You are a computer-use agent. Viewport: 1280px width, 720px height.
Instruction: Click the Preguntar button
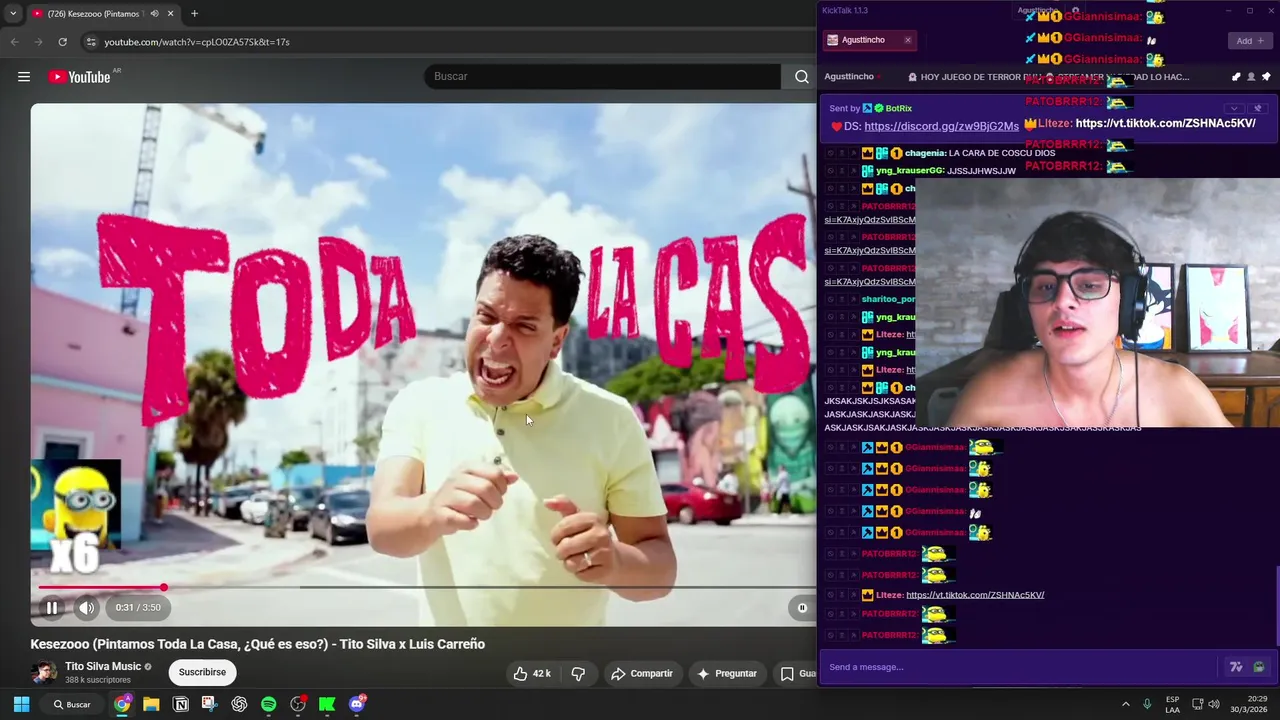(727, 673)
